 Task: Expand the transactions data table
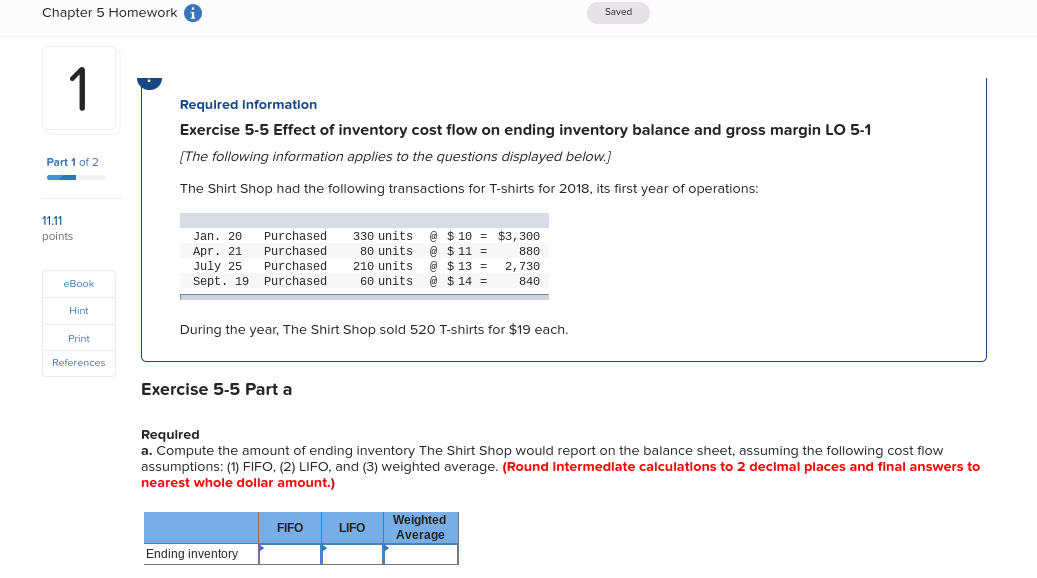[x=364, y=219]
